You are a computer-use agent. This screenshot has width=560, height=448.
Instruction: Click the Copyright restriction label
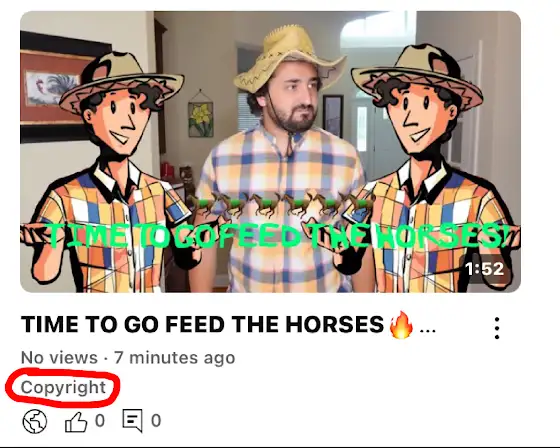[63, 388]
